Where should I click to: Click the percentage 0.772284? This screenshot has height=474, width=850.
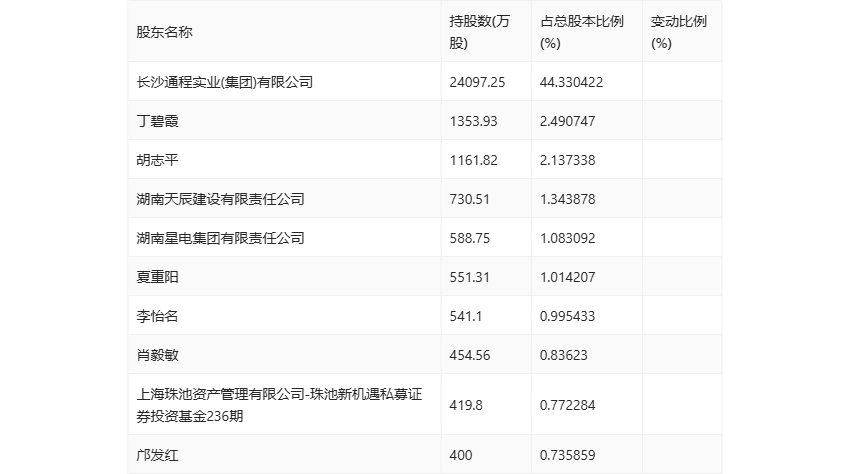pyautogui.click(x=568, y=405)
